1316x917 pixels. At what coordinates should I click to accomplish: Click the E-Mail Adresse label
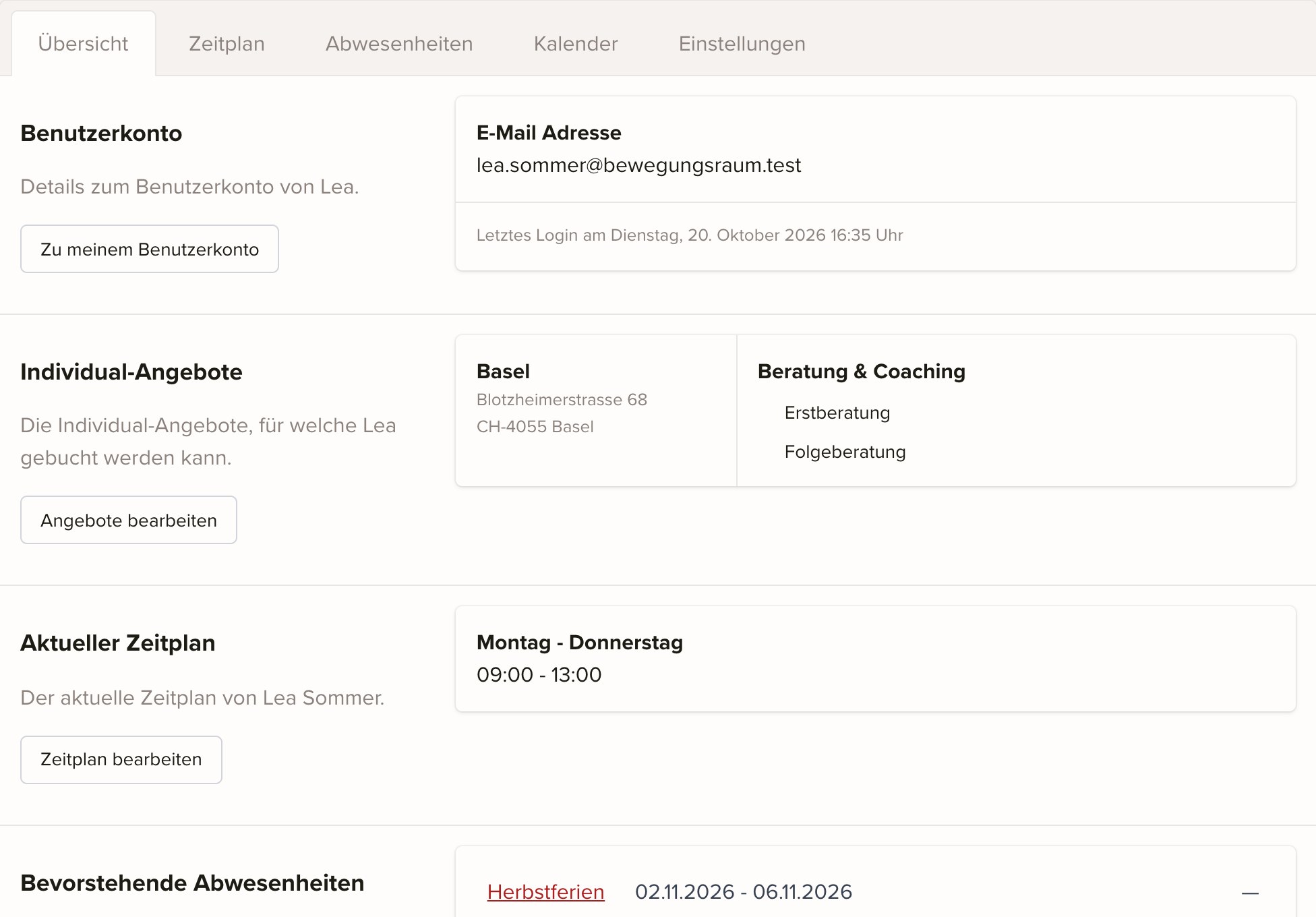549,133
